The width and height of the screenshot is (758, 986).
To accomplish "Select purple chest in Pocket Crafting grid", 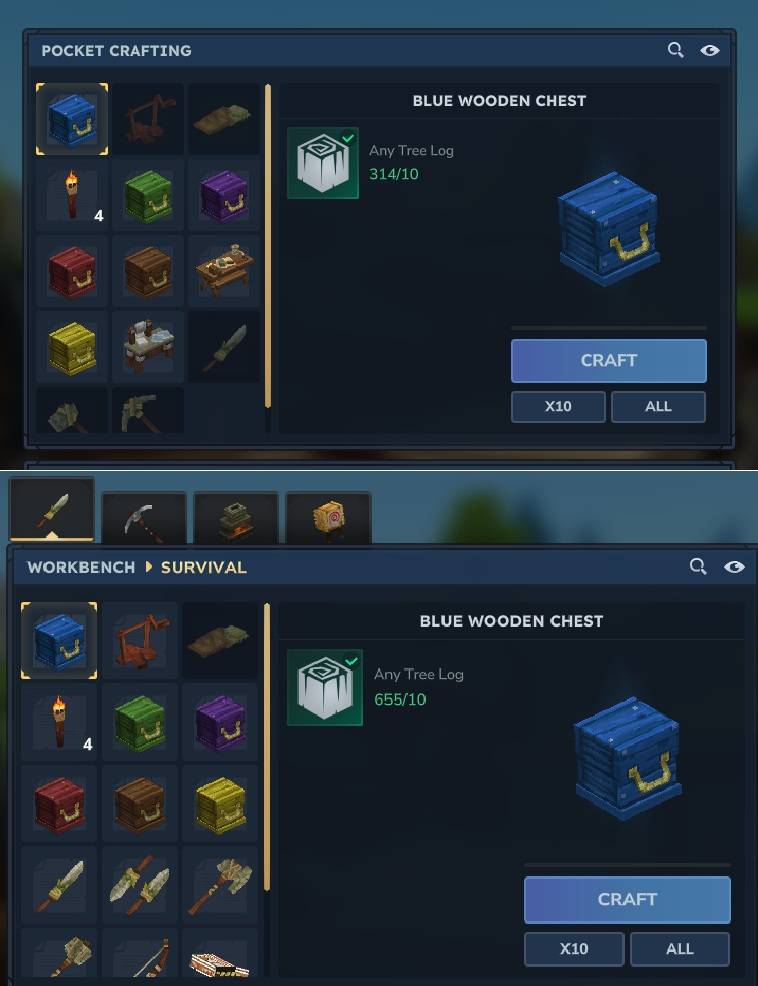I will 223,196.
